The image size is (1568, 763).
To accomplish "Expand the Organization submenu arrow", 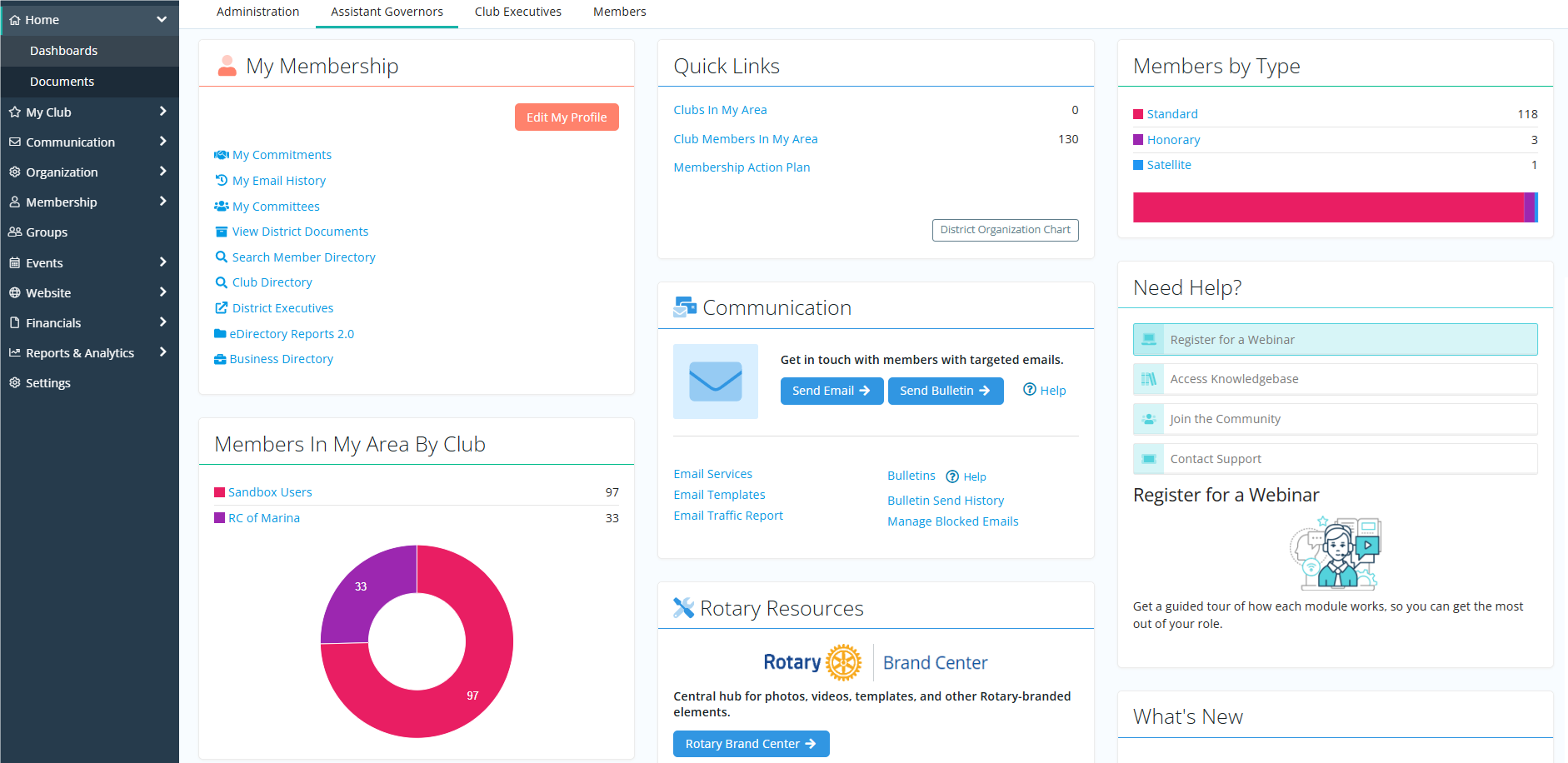I will (162, 172).
